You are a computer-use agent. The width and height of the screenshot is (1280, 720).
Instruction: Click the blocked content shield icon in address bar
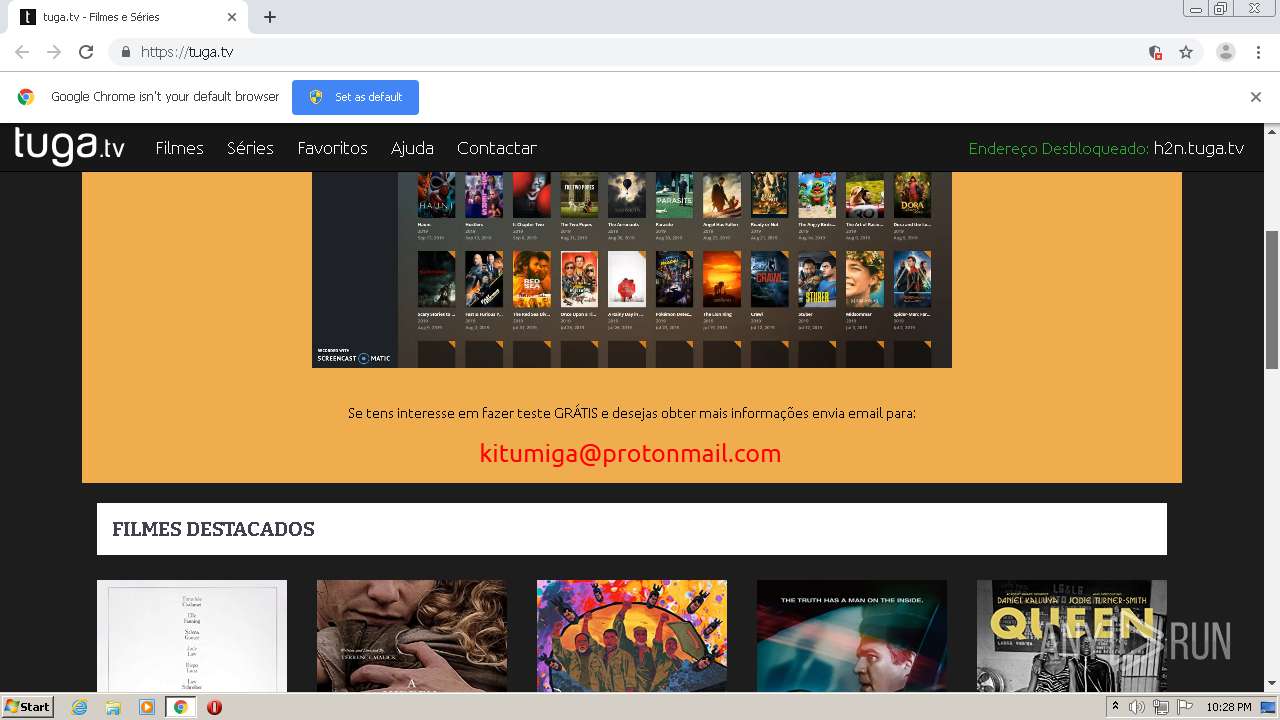coord(1155,52)
